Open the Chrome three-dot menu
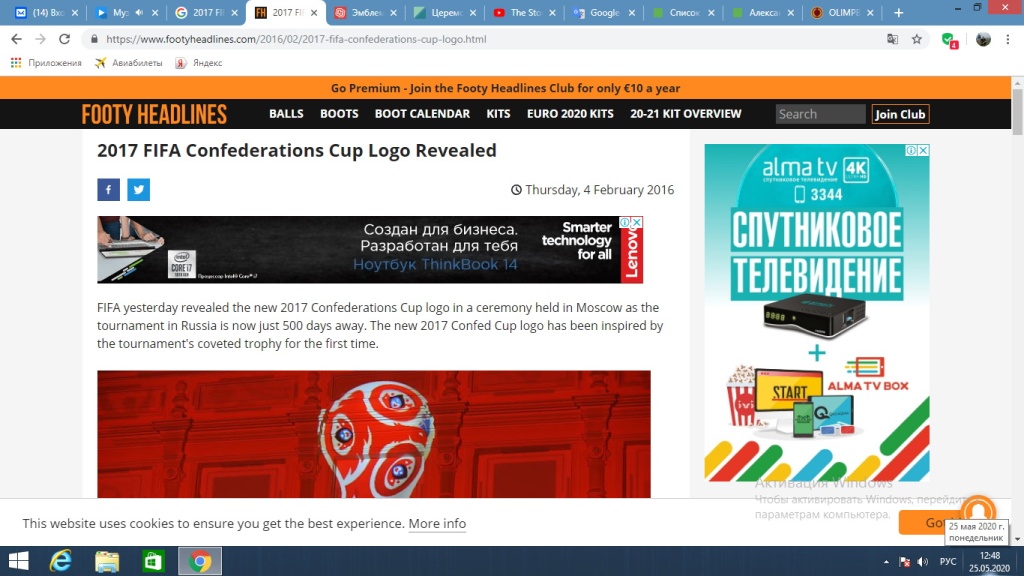This screenshot has width=1024, height=576. click(x=1008, y=39)
